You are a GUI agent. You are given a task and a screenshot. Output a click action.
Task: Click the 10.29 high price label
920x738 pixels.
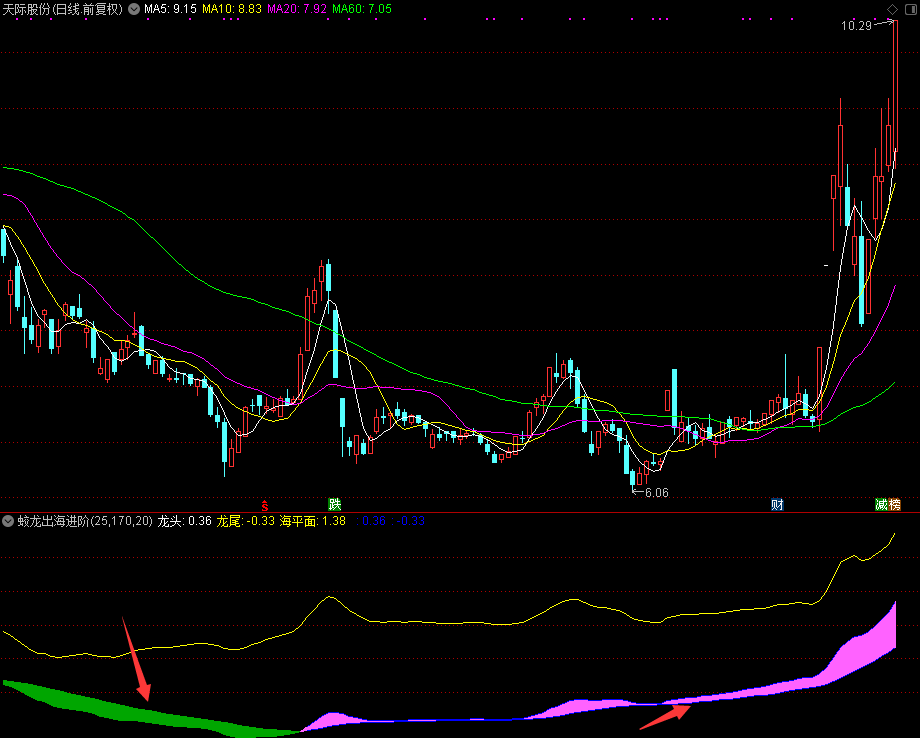[857, 26]
